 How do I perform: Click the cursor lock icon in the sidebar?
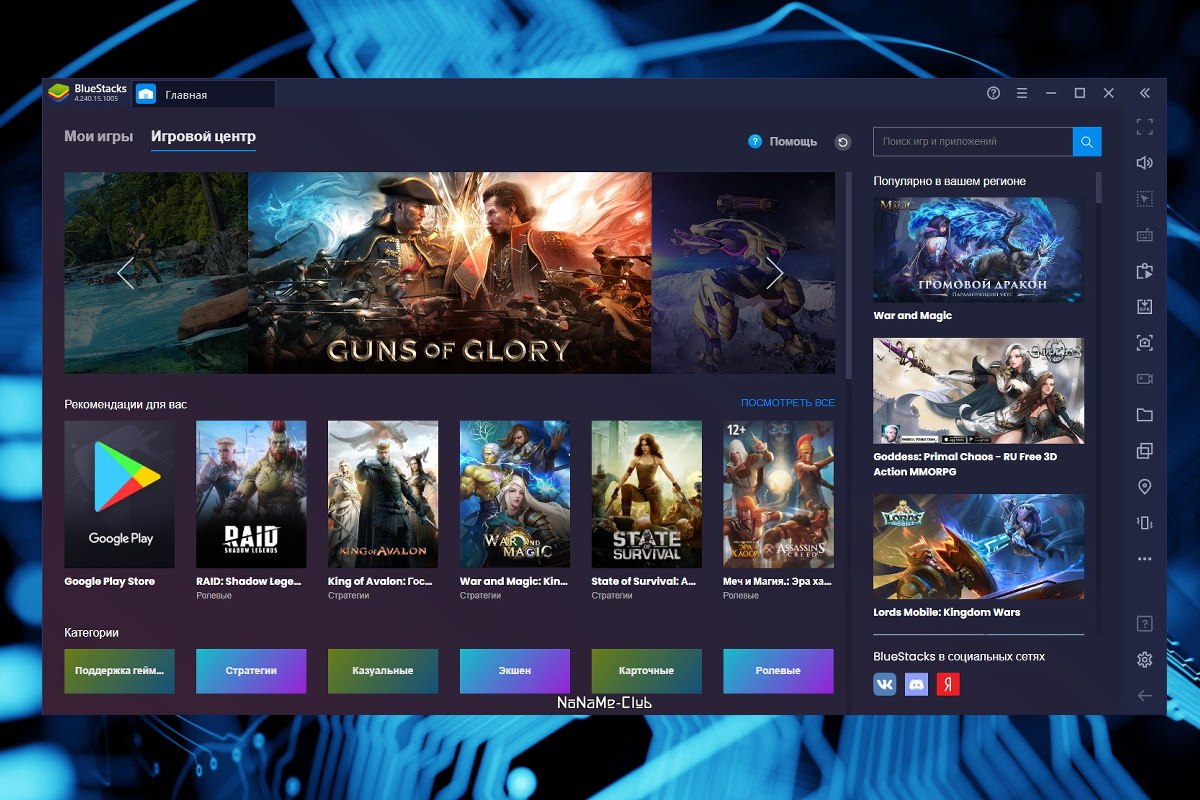(1145, 199)
